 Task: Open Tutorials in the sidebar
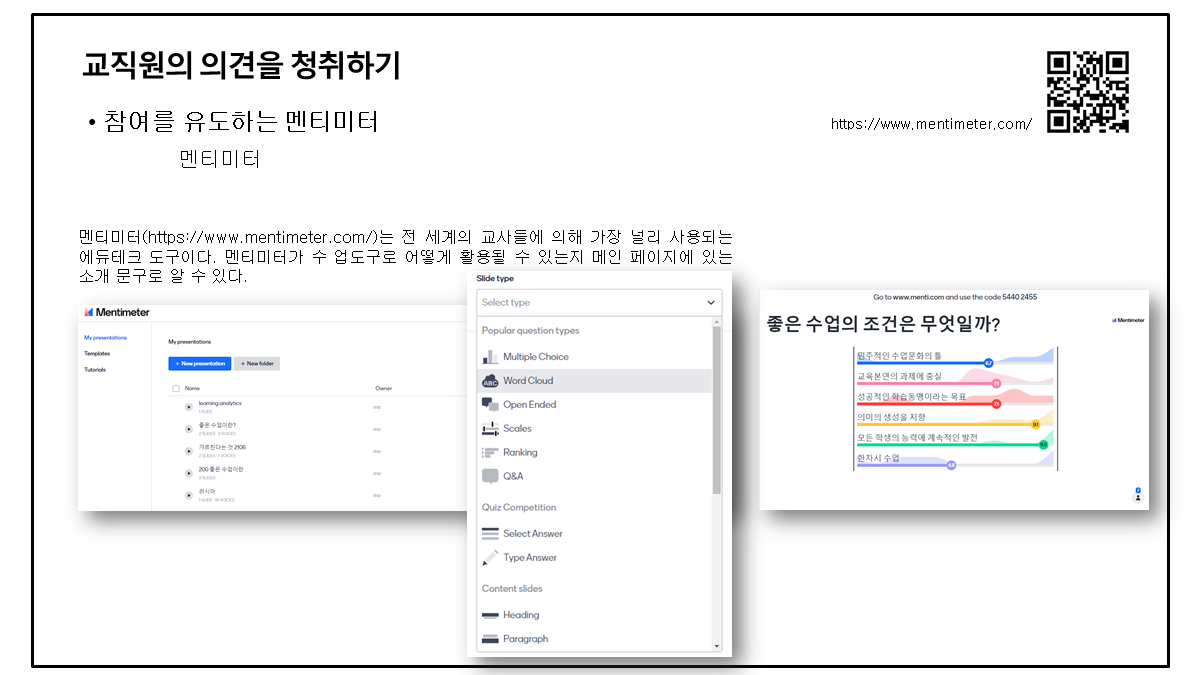point(95,370)
